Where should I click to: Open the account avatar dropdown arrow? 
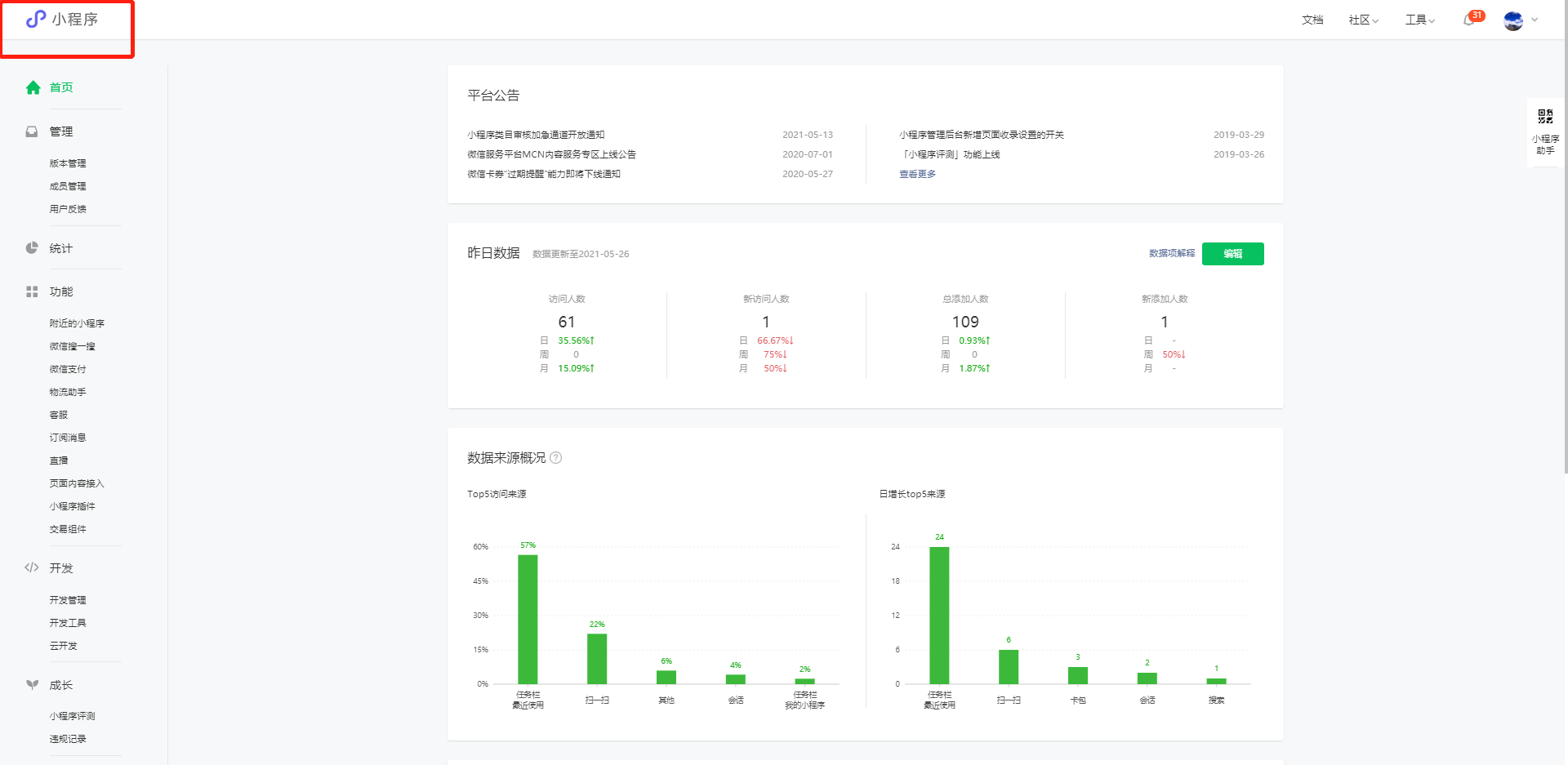[1535, 20]
